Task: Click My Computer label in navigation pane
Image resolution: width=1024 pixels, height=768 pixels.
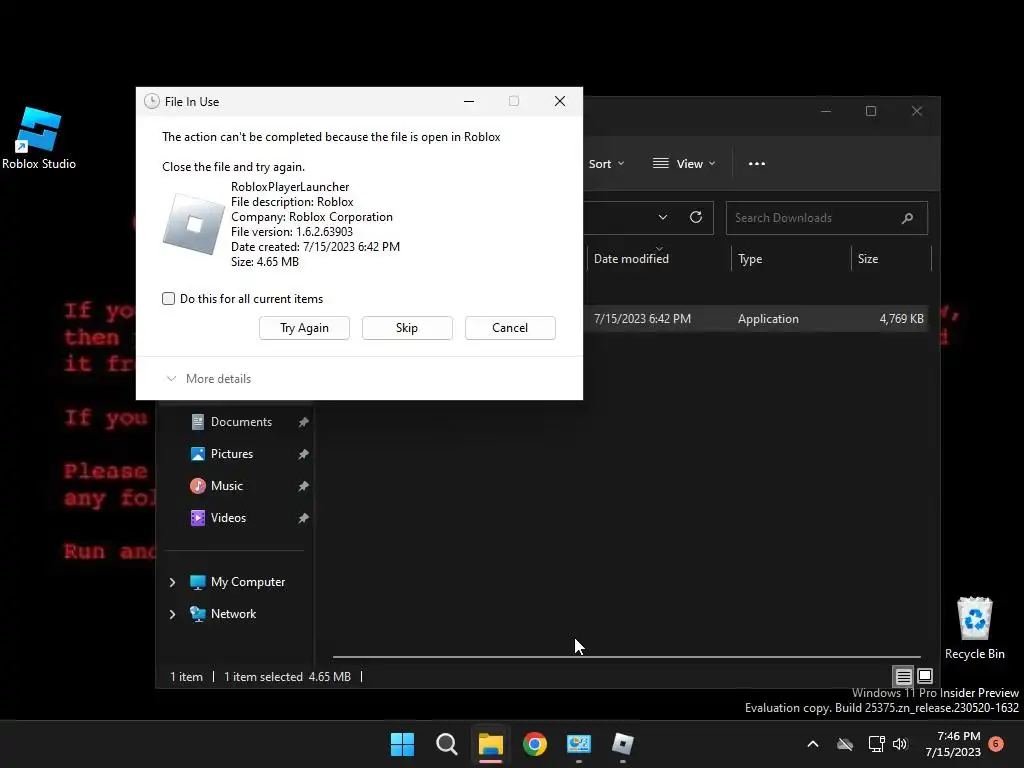Action: click(x=248, y=582)
